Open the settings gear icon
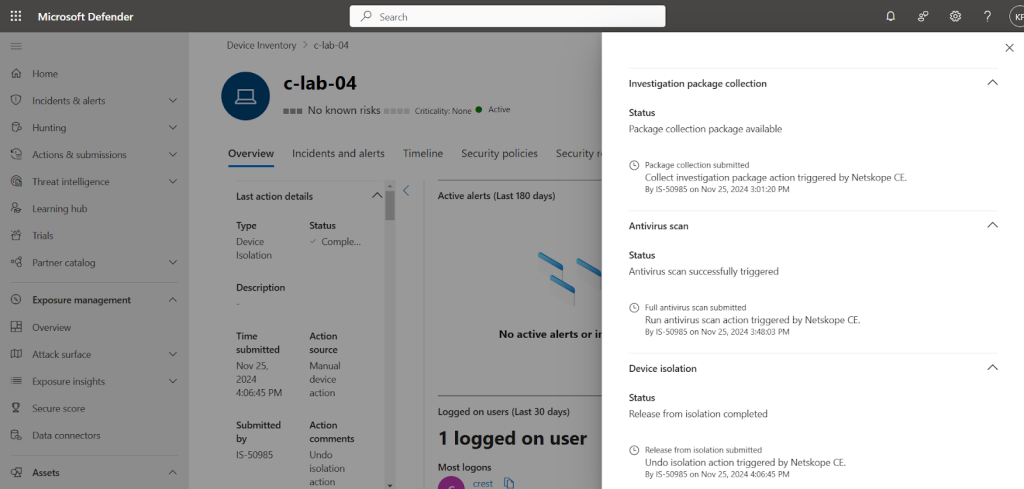1024x489 pixels. tap(955, 16)
